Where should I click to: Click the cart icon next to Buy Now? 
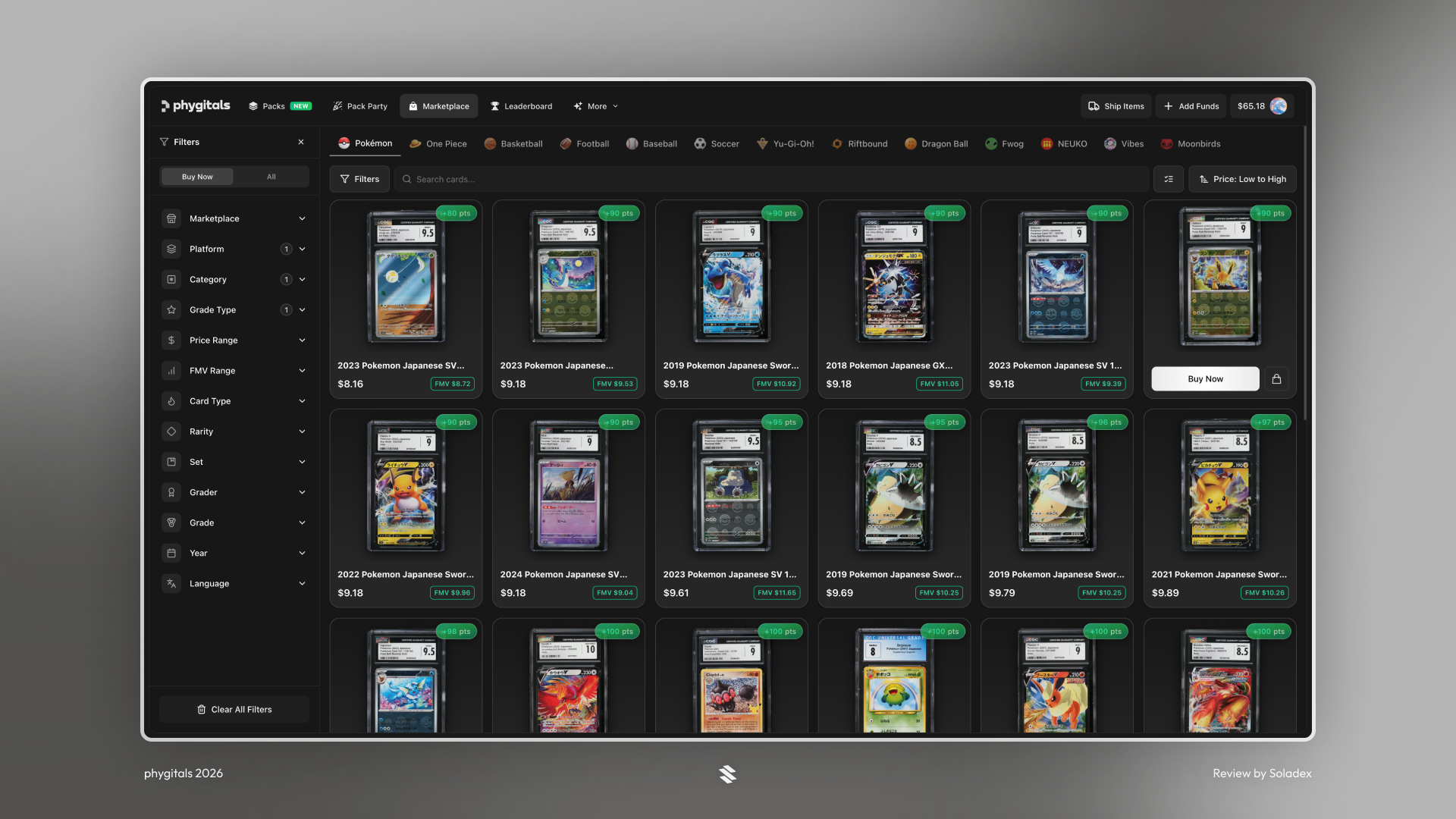click(1277, 379)
